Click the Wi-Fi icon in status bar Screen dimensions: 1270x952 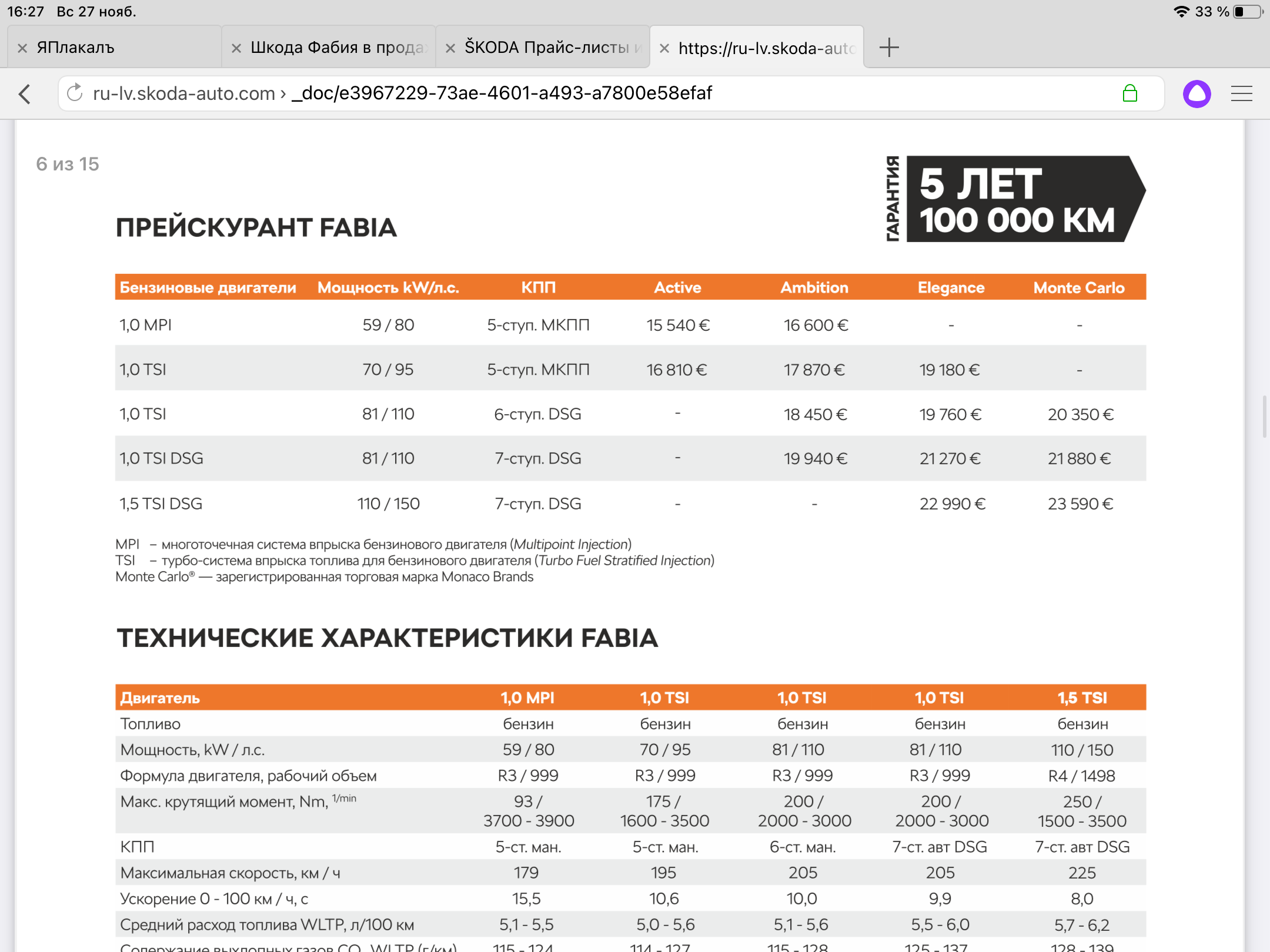pyautogui.click(x=1181, y=12)
